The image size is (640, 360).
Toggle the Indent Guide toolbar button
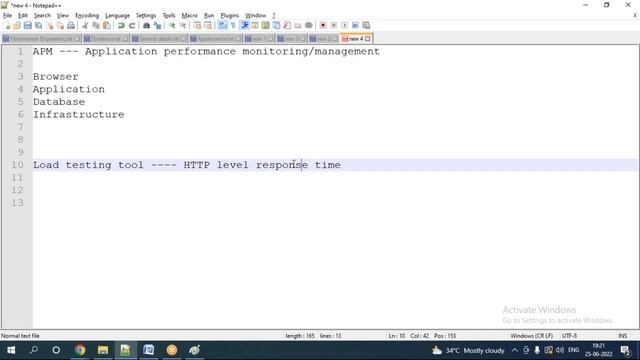click(x=244, y=25)
